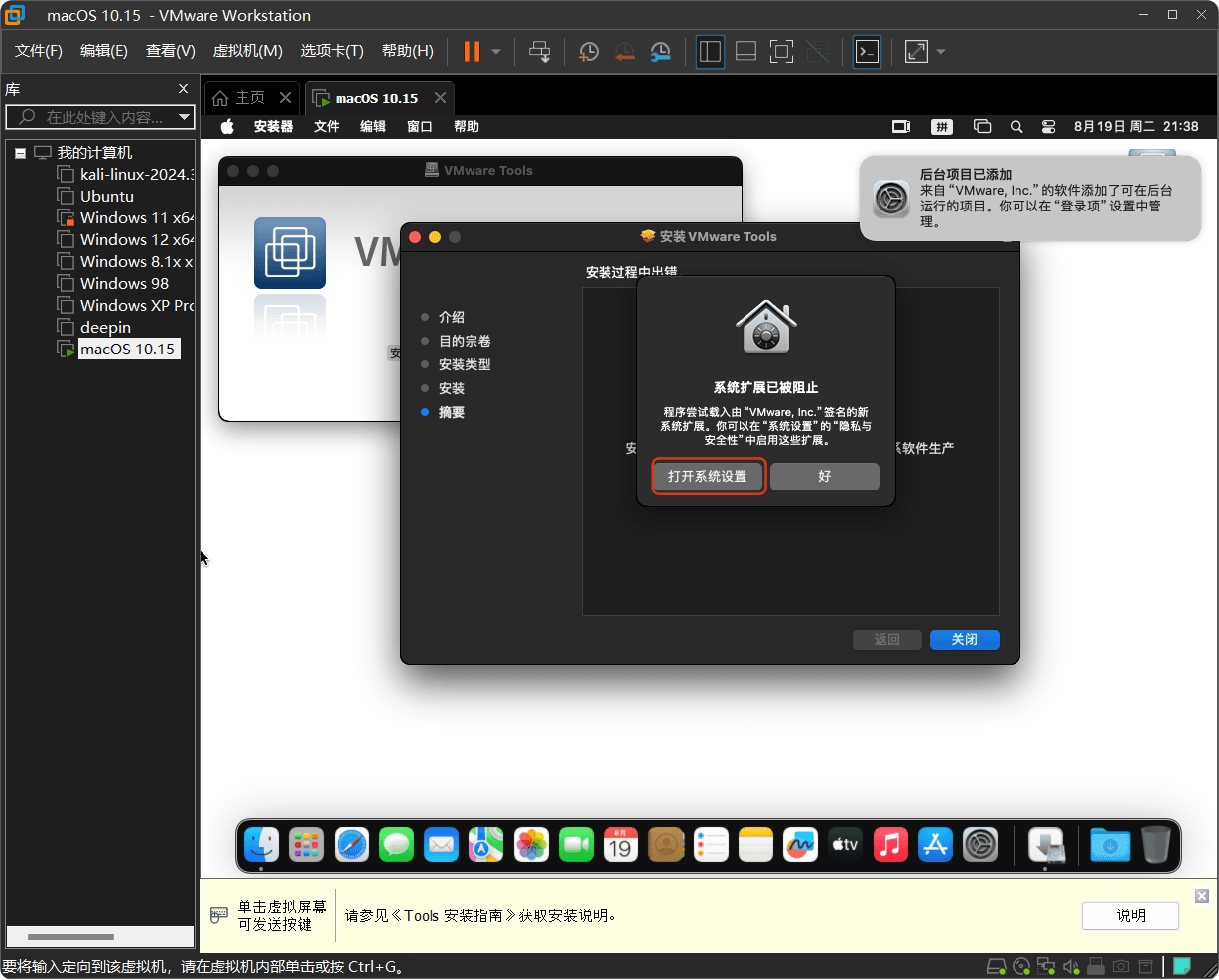
Task: Open the power options dropdown arrow
Action: click(x=496, y=51)
